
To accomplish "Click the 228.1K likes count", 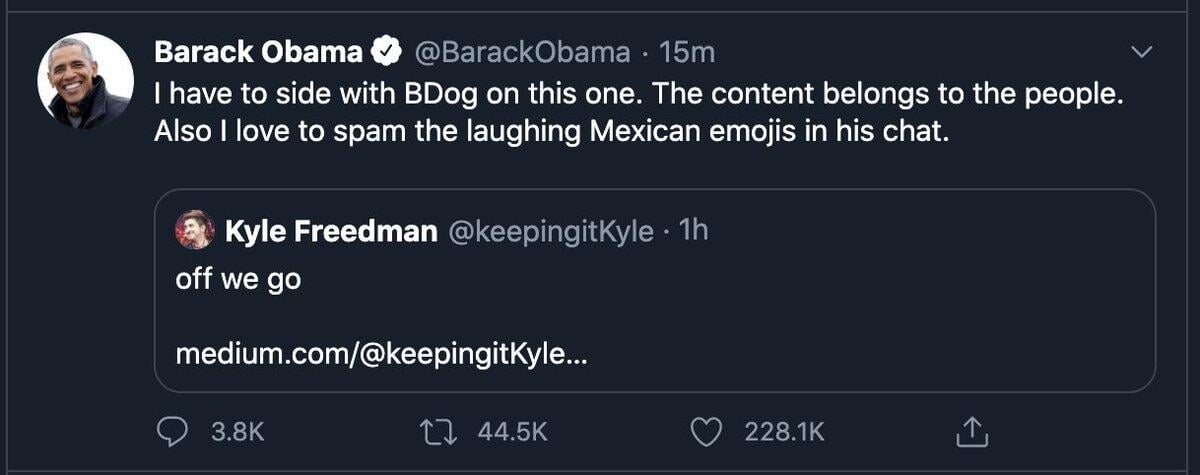I will 784,432.
